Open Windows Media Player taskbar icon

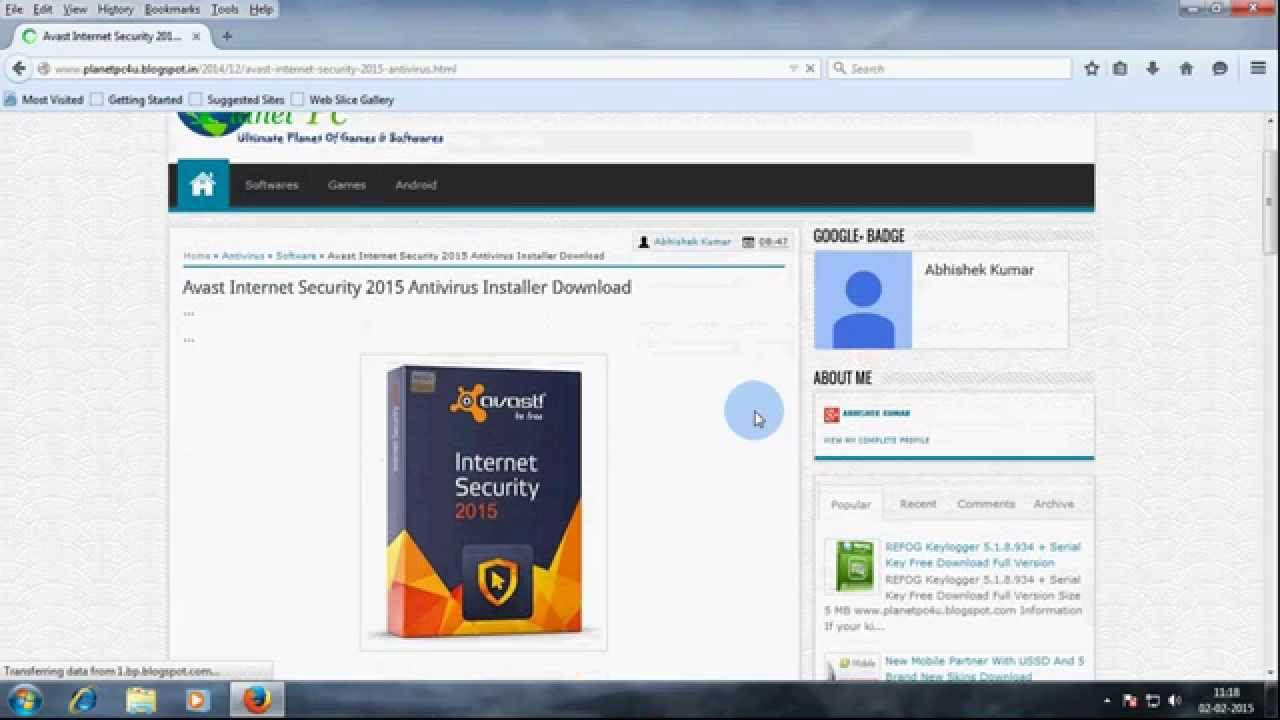click(196, 700)
